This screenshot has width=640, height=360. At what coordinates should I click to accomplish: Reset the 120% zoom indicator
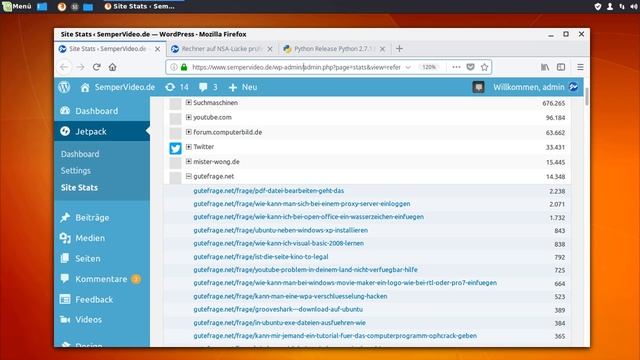(429, 67)
